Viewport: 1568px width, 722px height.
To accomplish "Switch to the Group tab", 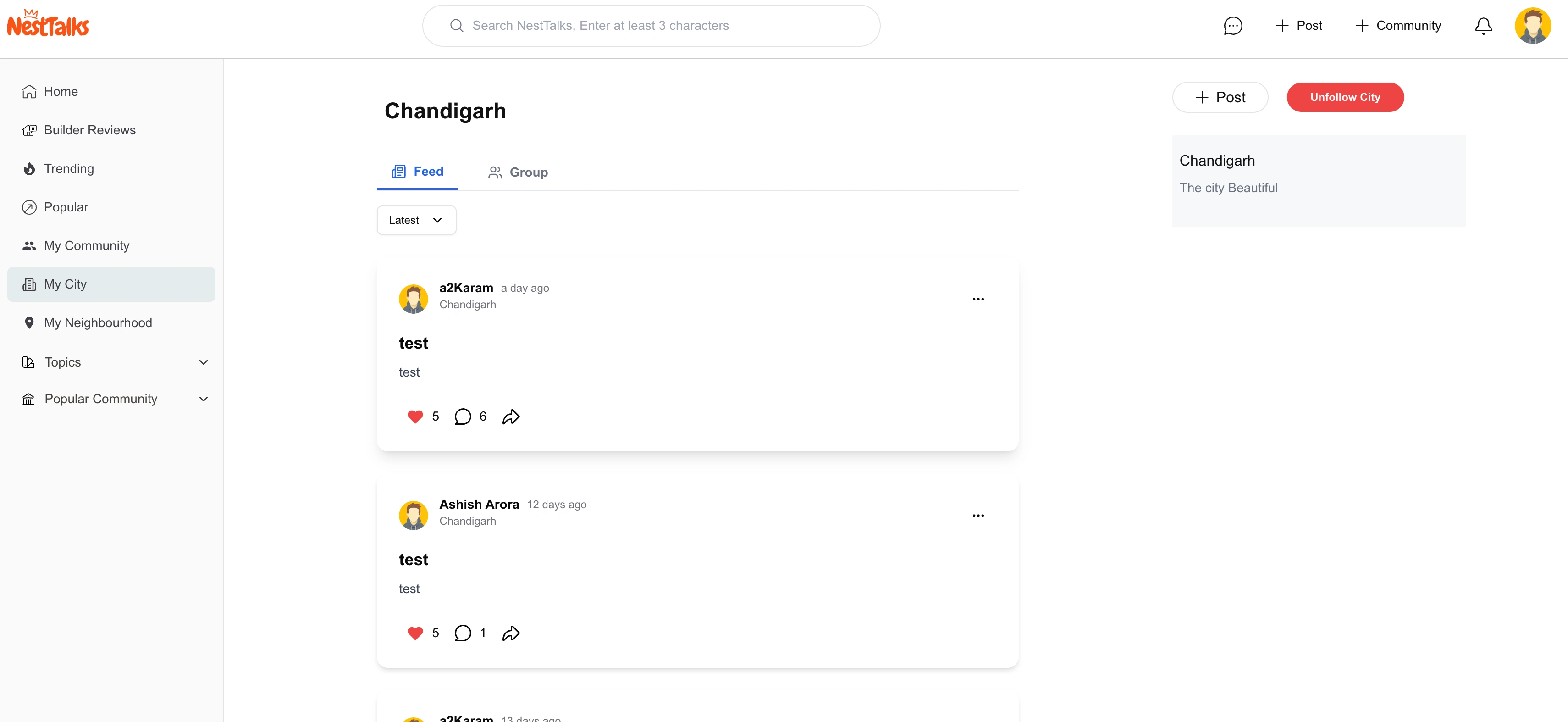I will 518,172.
